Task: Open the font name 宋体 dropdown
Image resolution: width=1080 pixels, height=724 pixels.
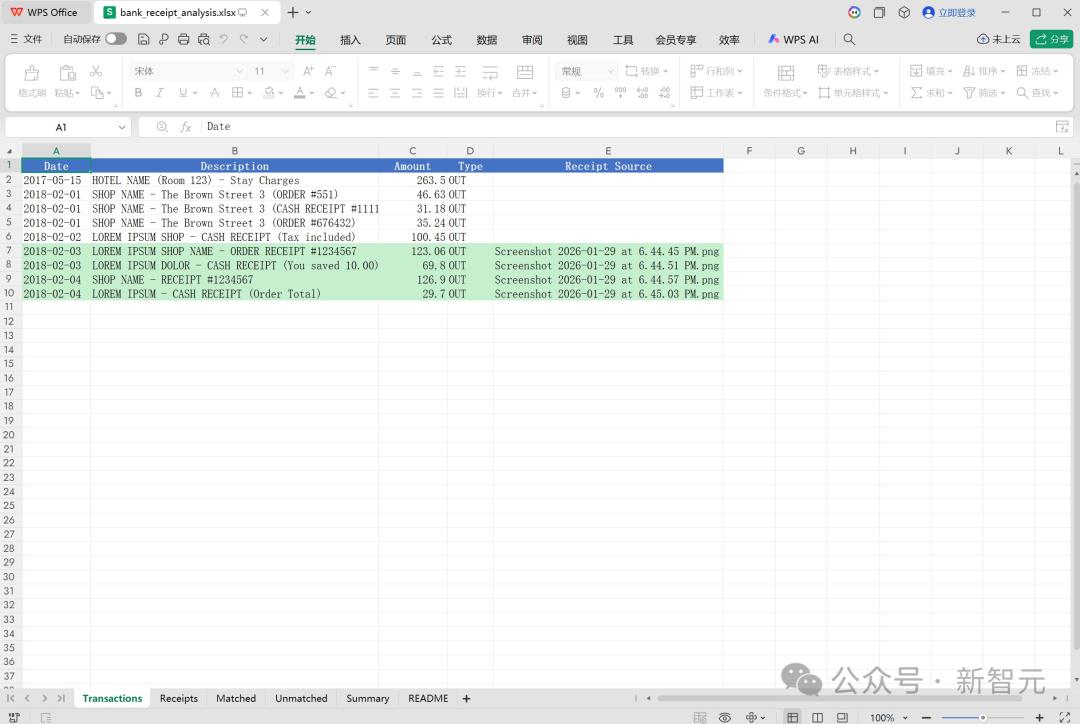Action: click(x=239, y=71)
